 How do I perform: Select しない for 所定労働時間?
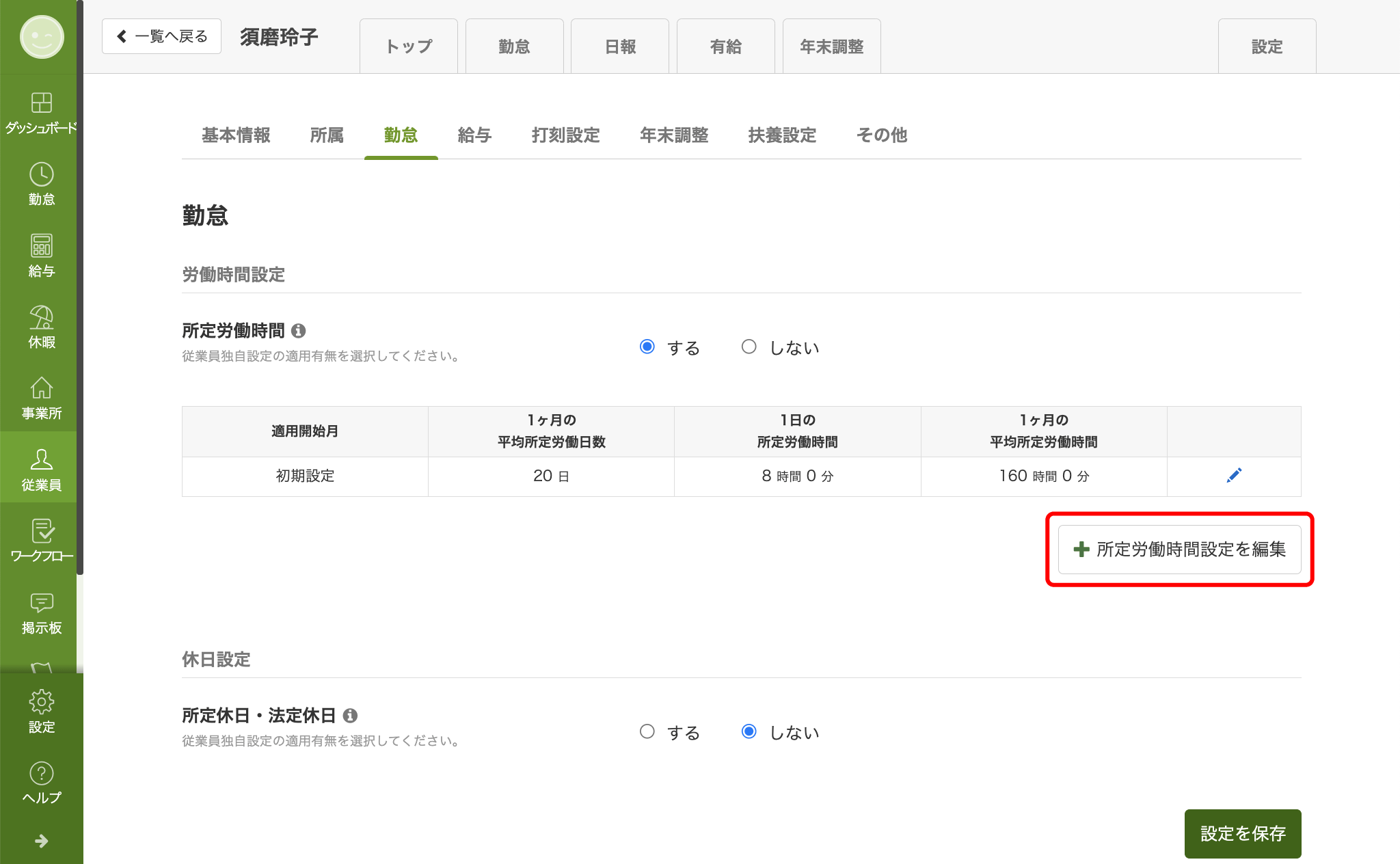[x=749, y=347]
